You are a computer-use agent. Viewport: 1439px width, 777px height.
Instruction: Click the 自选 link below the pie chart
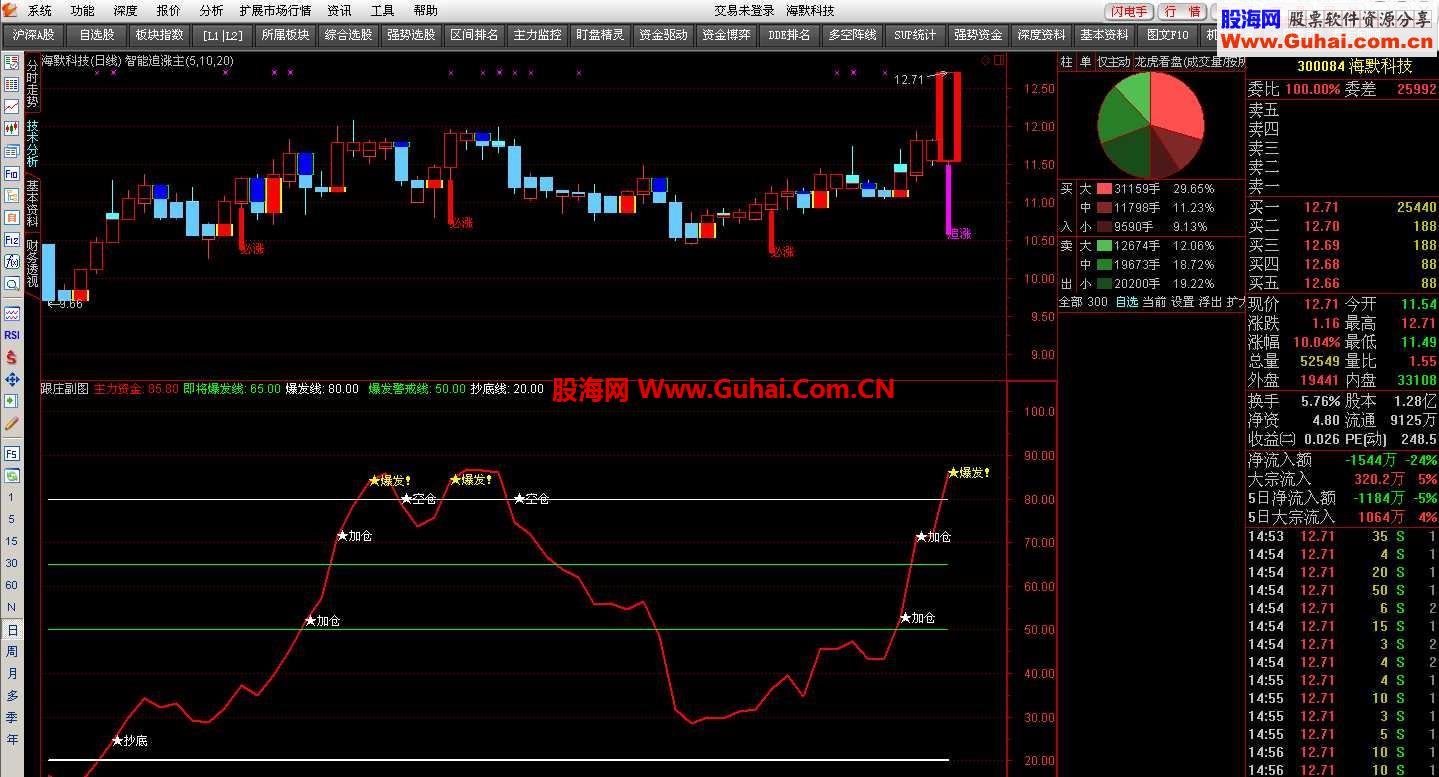(1127, 302)
